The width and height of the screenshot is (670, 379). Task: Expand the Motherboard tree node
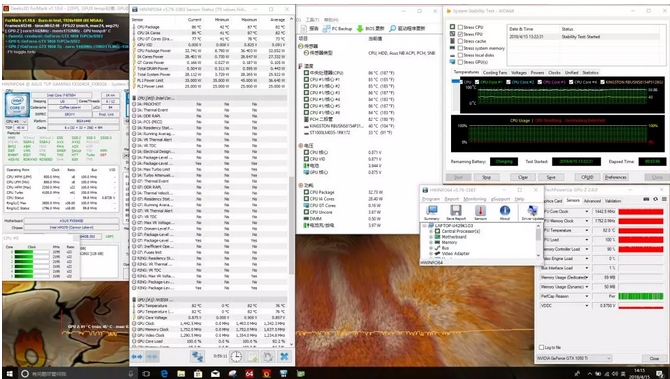coord(431,237)
